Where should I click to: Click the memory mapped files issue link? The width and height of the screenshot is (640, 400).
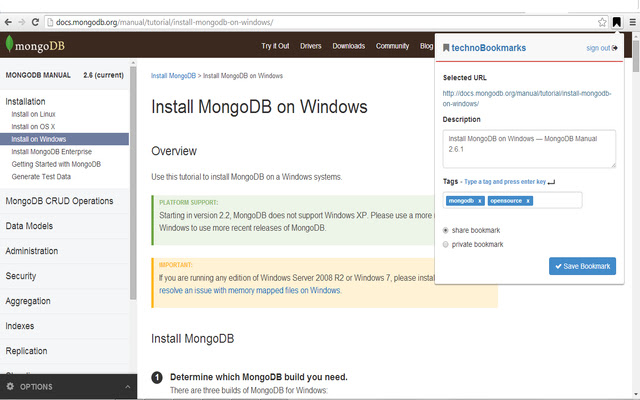coord(250,291)
